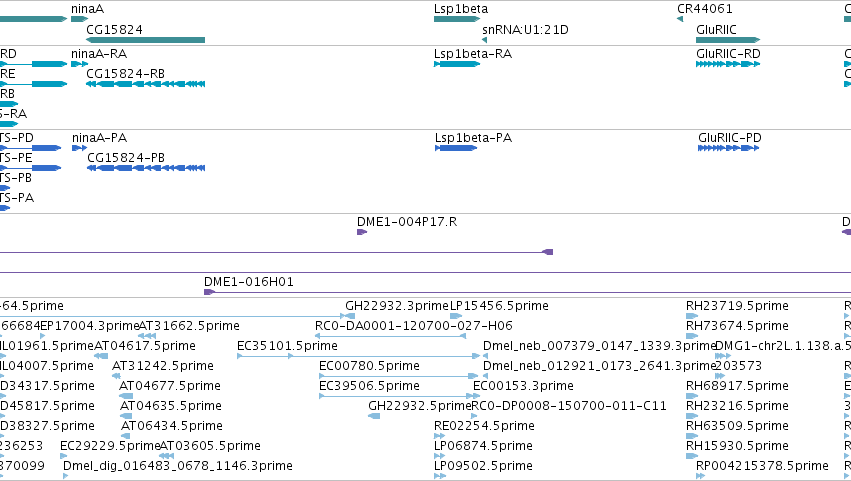Select EST GH22932.3prime
Image resolution: width=851 pixels, height=481 pixels.
click(x=397, y=306)
